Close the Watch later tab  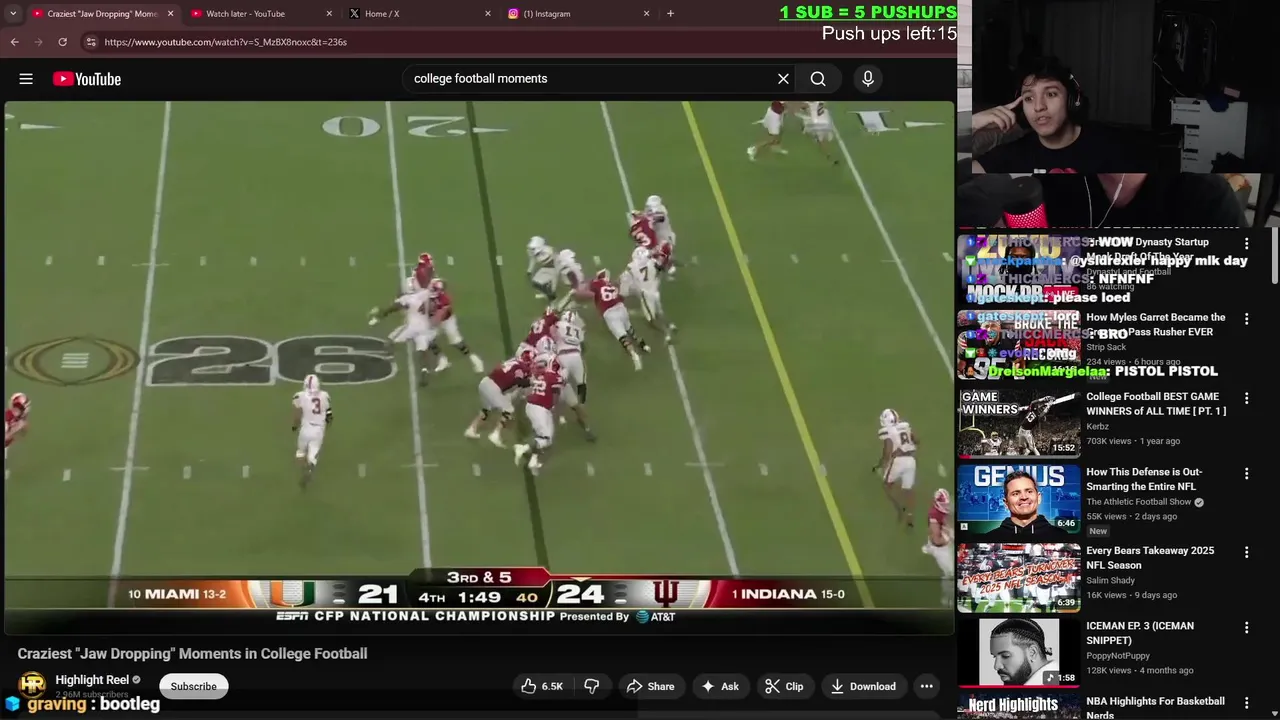pos(329,14)
